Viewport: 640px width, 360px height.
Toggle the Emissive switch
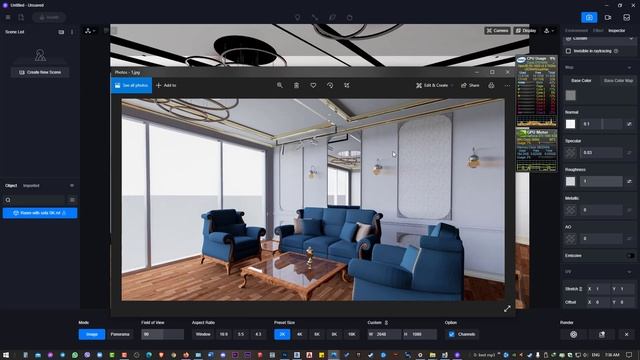point(630,256)
